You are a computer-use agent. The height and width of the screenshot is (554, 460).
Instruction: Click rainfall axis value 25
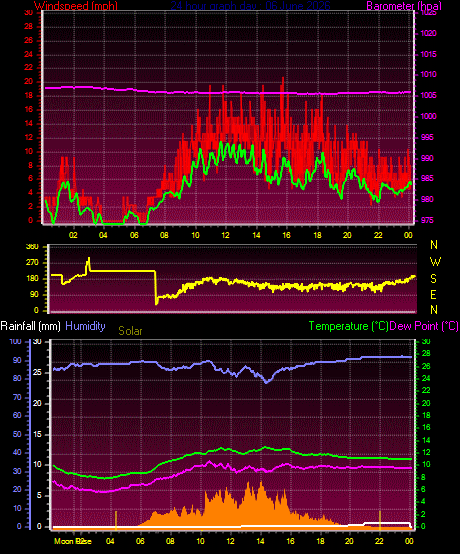pos(37,372)
